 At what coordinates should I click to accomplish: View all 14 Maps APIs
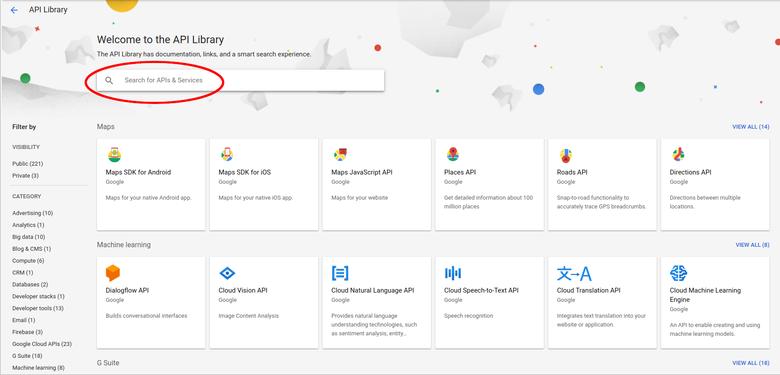[x=751, y=127]
